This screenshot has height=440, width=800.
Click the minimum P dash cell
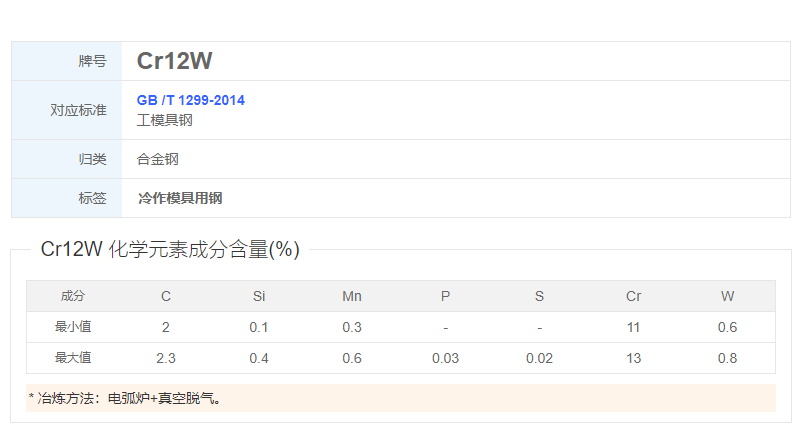coord(445,328)
